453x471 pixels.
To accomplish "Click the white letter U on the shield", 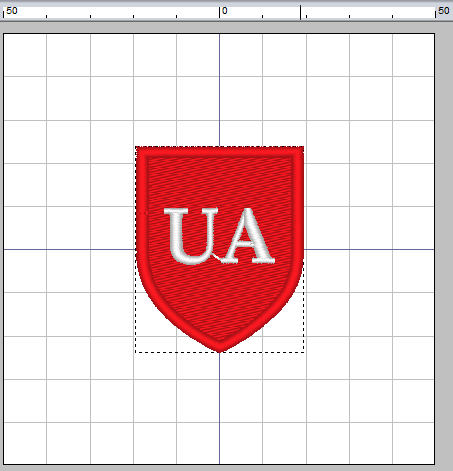I will pyautogui.click(x=191, y=236).
